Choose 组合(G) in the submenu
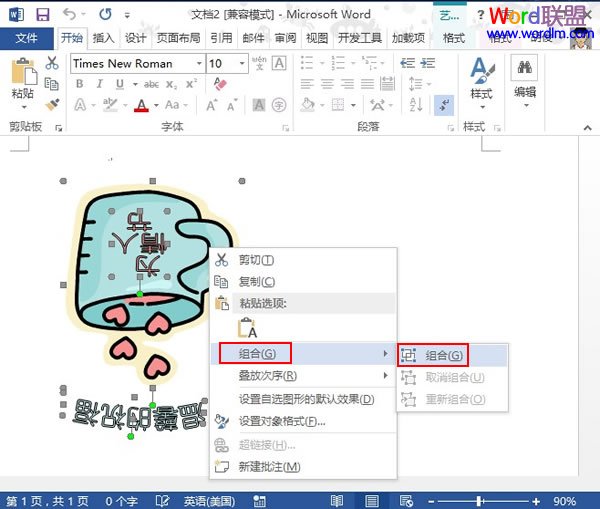 click(443, 354)
